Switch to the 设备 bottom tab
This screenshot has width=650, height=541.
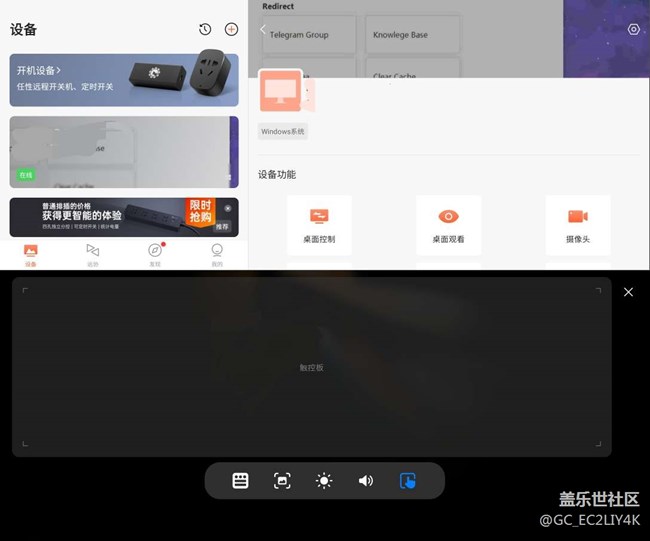coord(31,254)
